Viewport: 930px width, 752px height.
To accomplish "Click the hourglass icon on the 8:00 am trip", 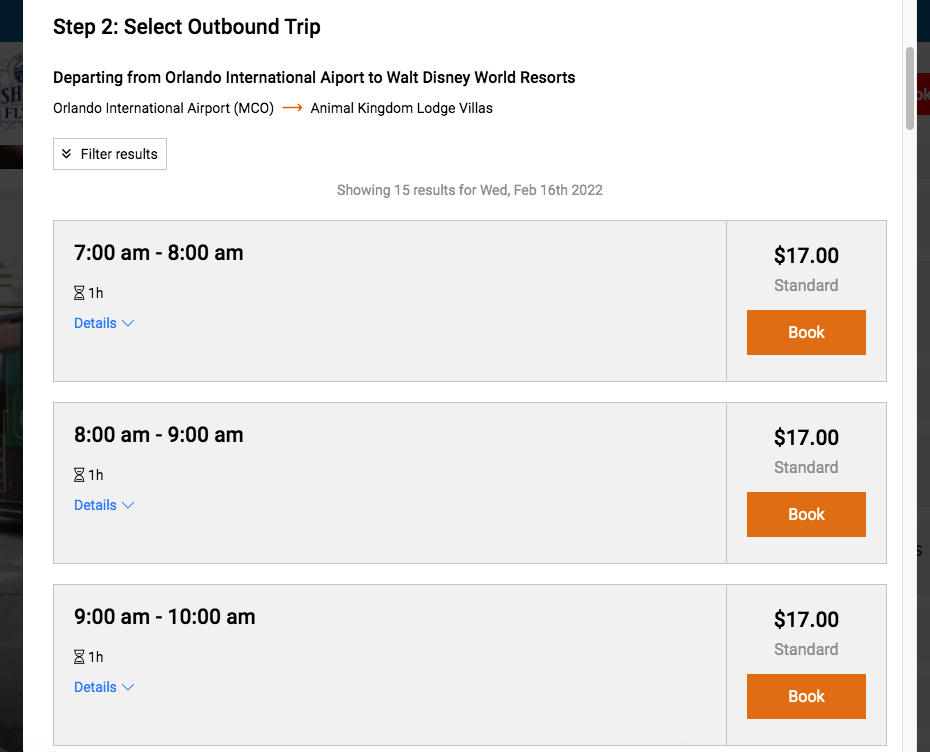I will 80,475.
